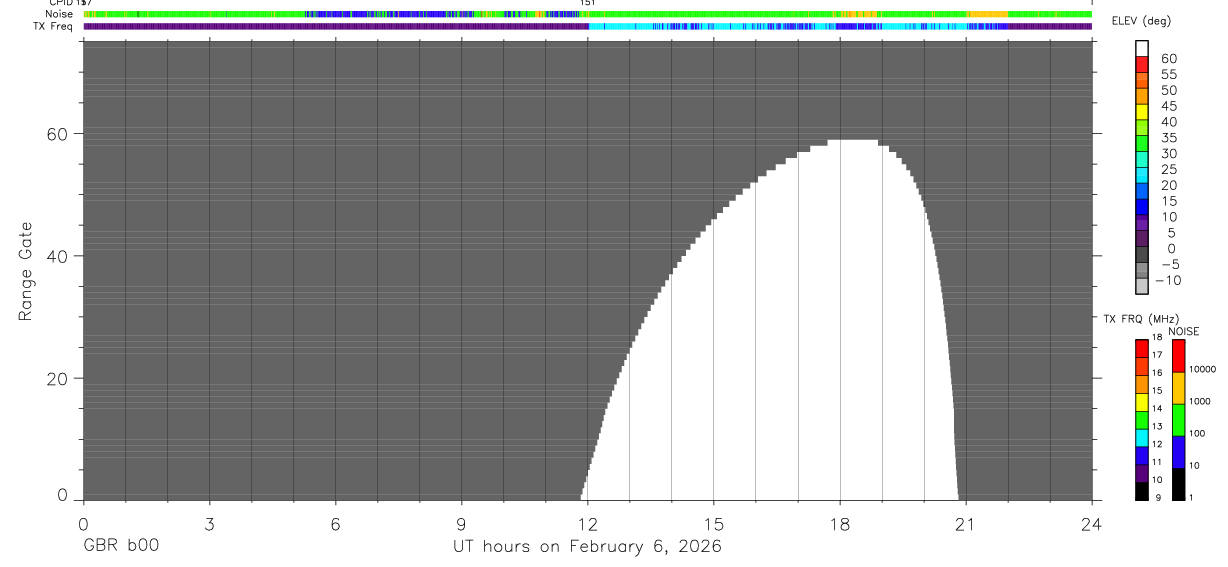
Task: Click the white top segment of ELEV color bar
Action: tap(1142, 47)
